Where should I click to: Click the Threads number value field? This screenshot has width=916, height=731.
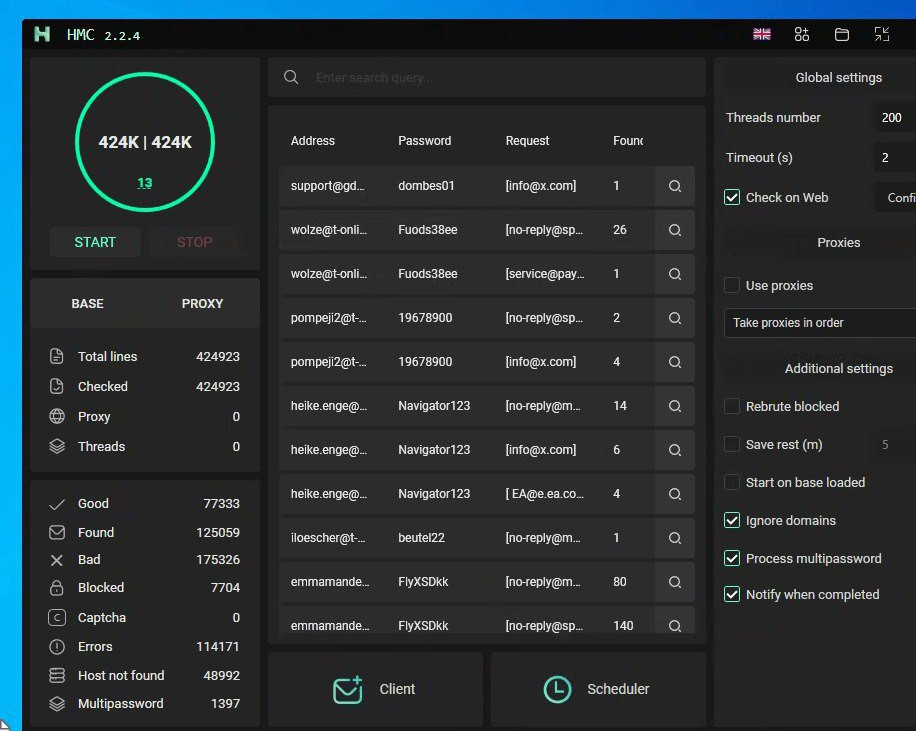[x=893, y=118]
